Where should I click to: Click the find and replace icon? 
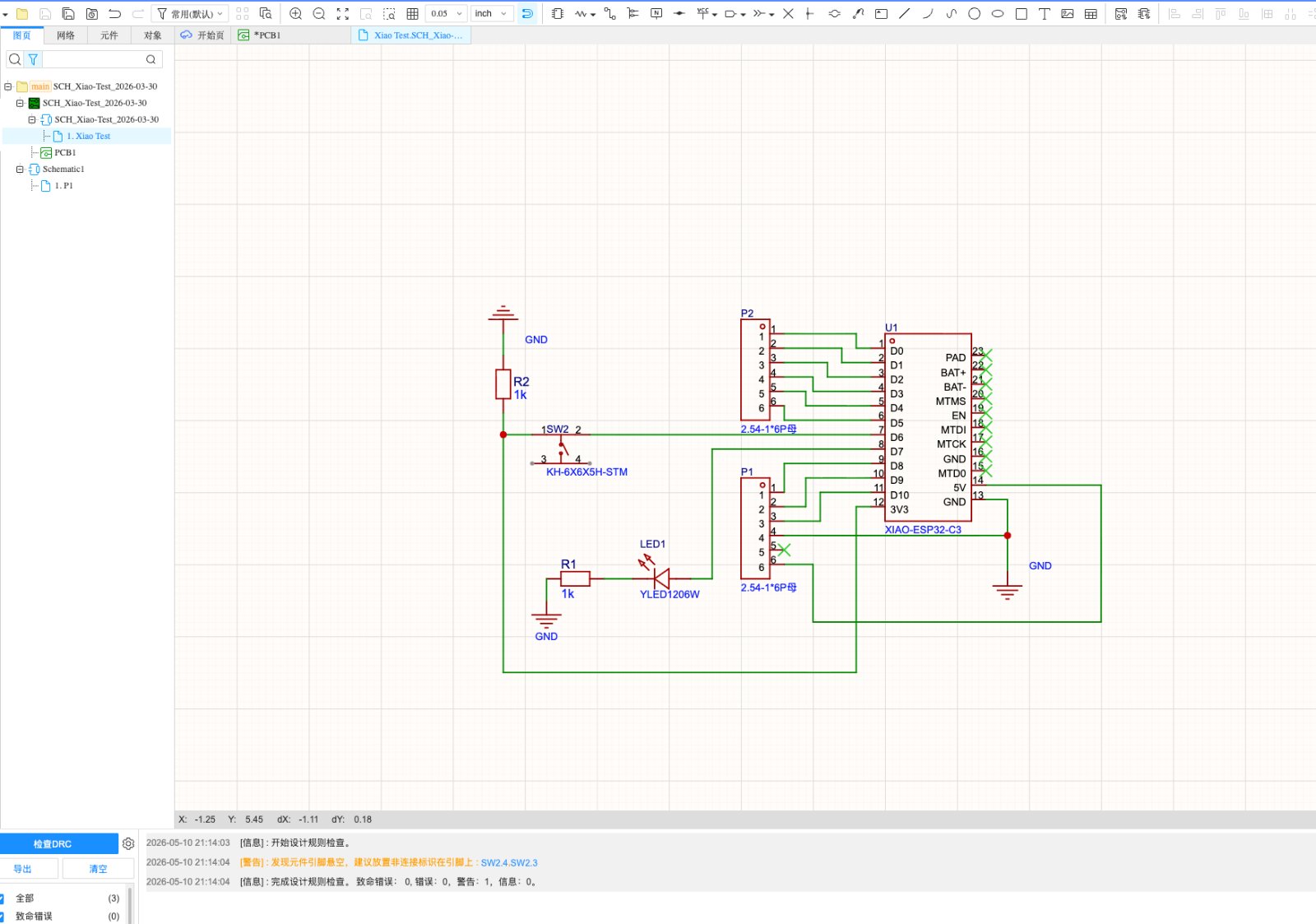265,14
